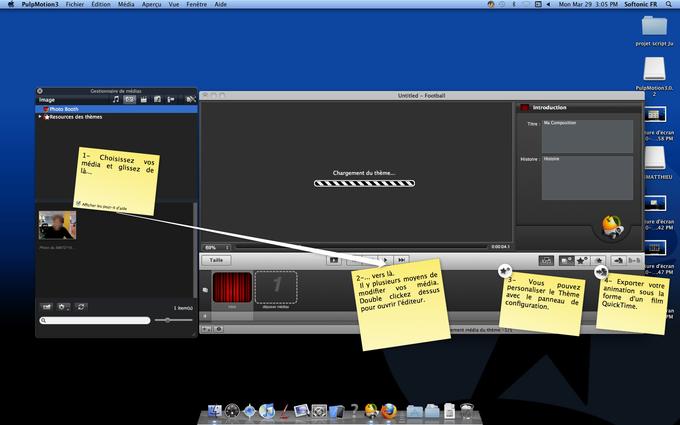
Task: Click the 0:00:04.1 time readout
Action: click(x=500, y=247)
